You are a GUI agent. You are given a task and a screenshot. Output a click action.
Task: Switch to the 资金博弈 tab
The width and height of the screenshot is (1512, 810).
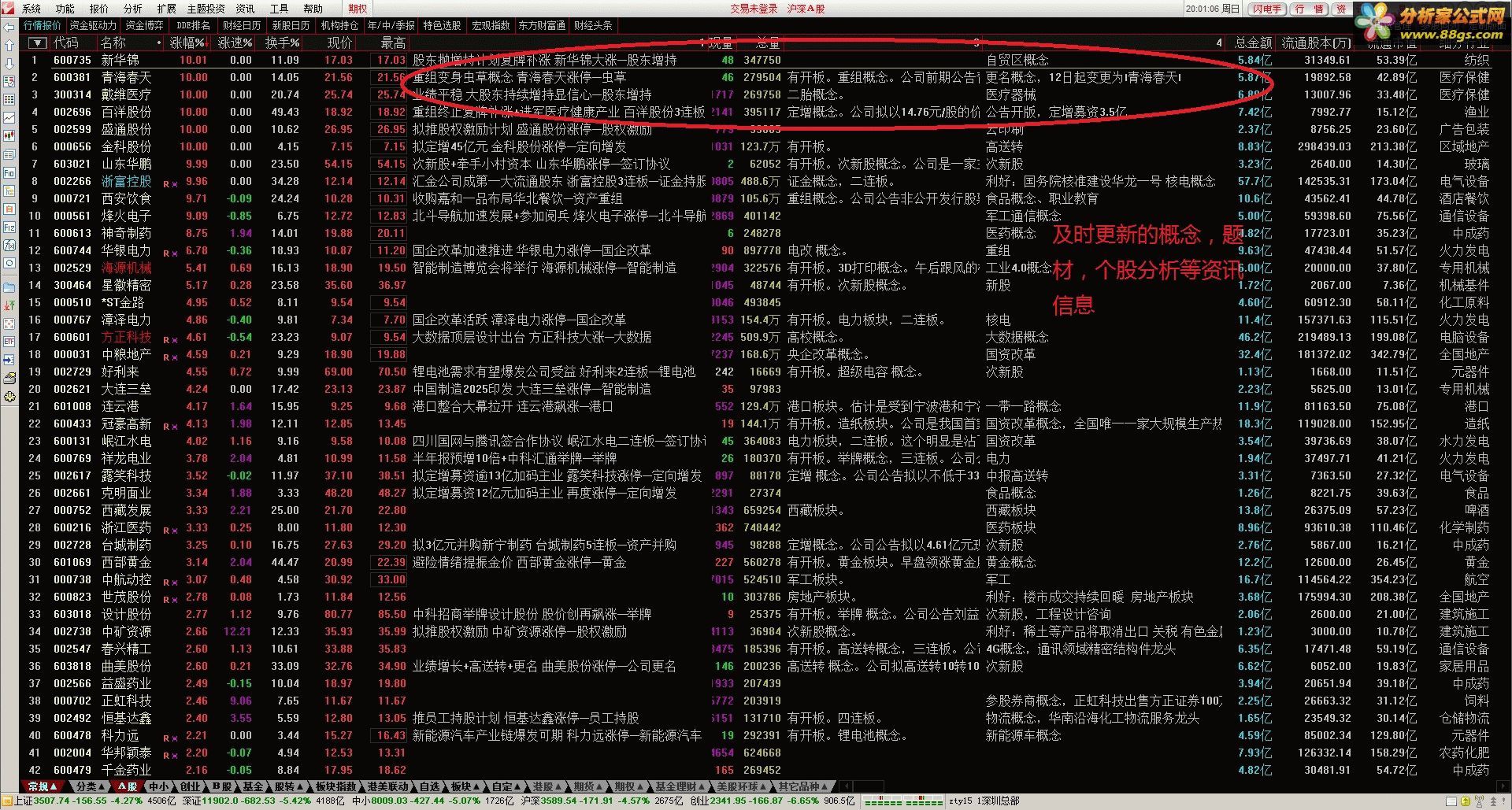(x=145, y=25)
